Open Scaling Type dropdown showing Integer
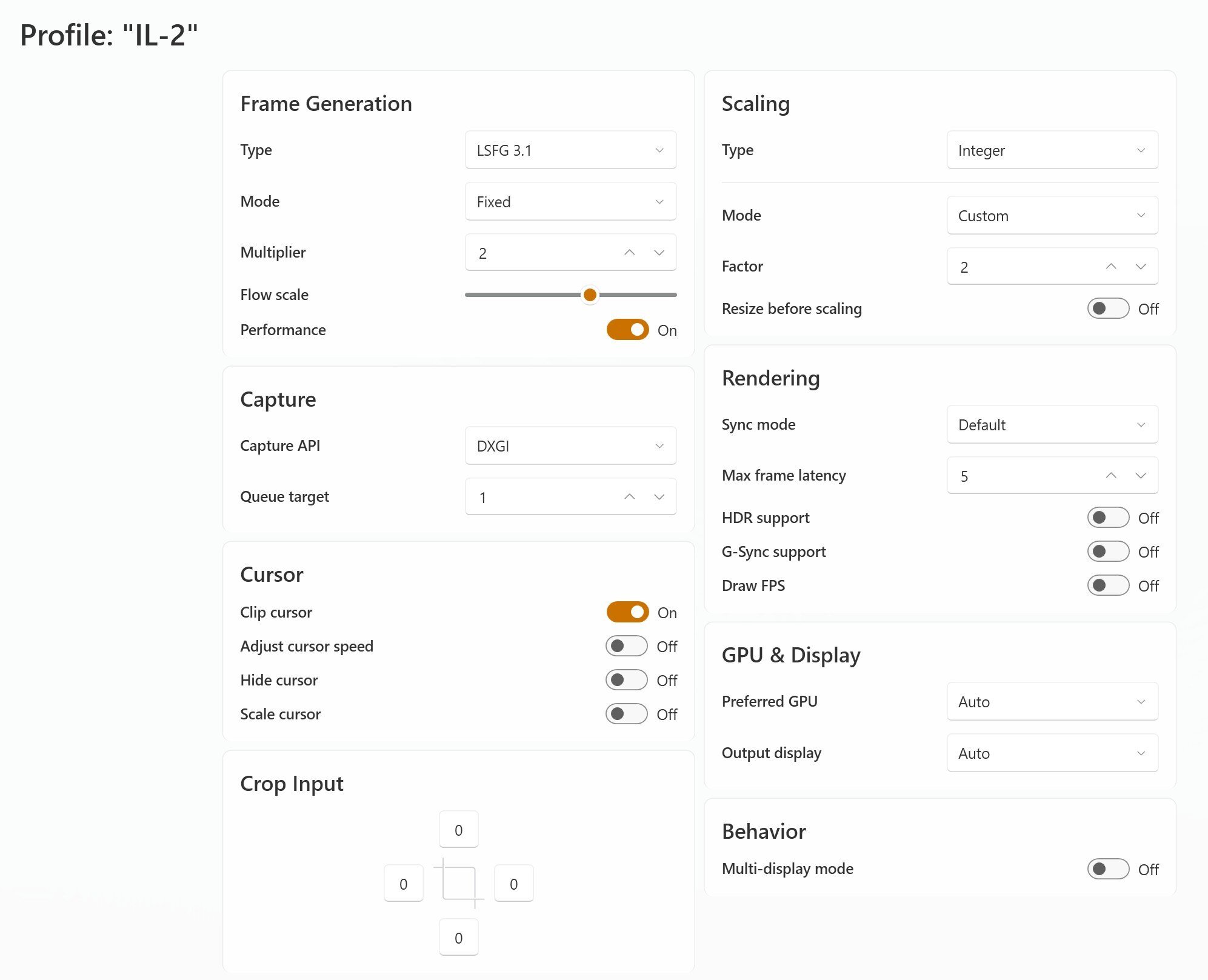The image size is (1208, 980). point(1052,150)
